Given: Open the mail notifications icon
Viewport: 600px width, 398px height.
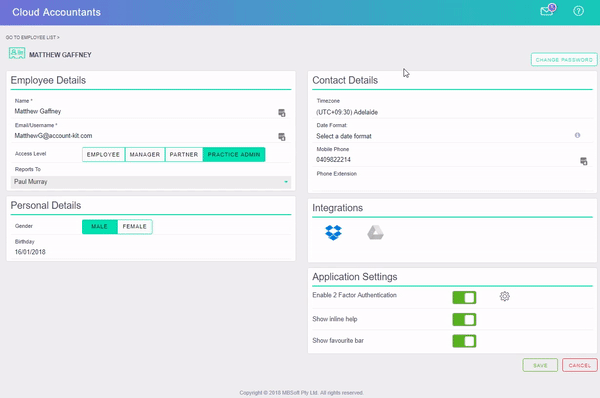Looking at the screenshot, I should 548,10.
